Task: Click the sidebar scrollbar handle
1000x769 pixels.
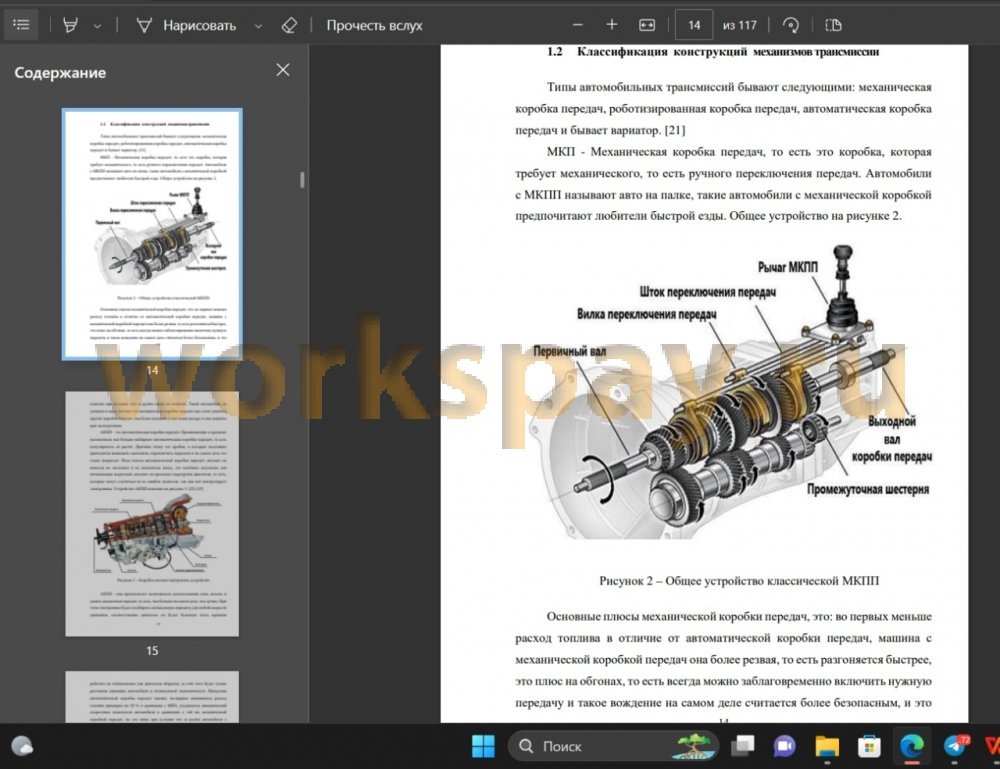Action: pyautogui.click(x=302, y=180)
